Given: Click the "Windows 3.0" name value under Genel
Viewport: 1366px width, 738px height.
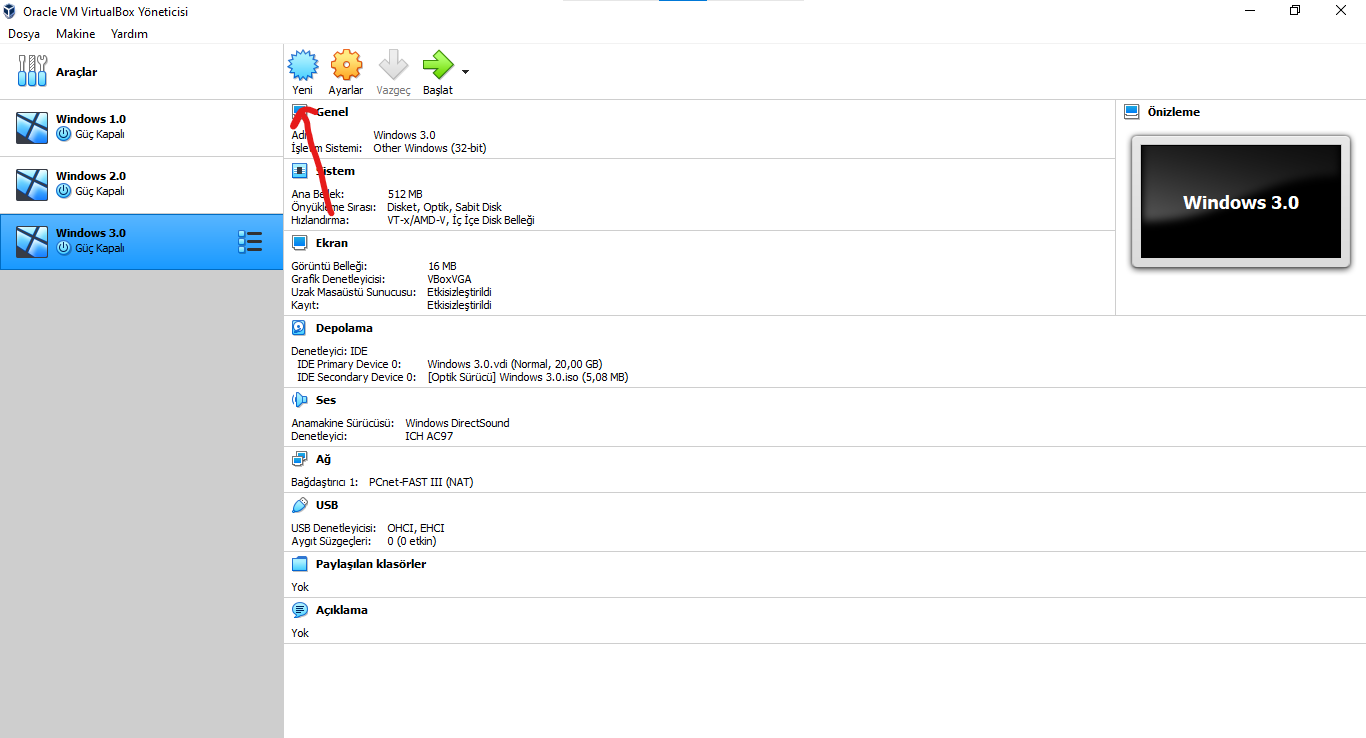Looking at the screenshot, I should tap(404, 135).
